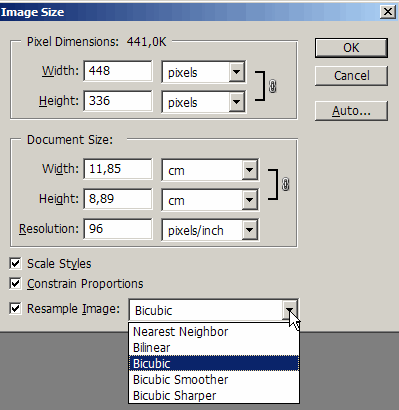The image size is (399, 410).
Task: Uncheck Constrain Proportions
Action: click(x=15, y=283)
